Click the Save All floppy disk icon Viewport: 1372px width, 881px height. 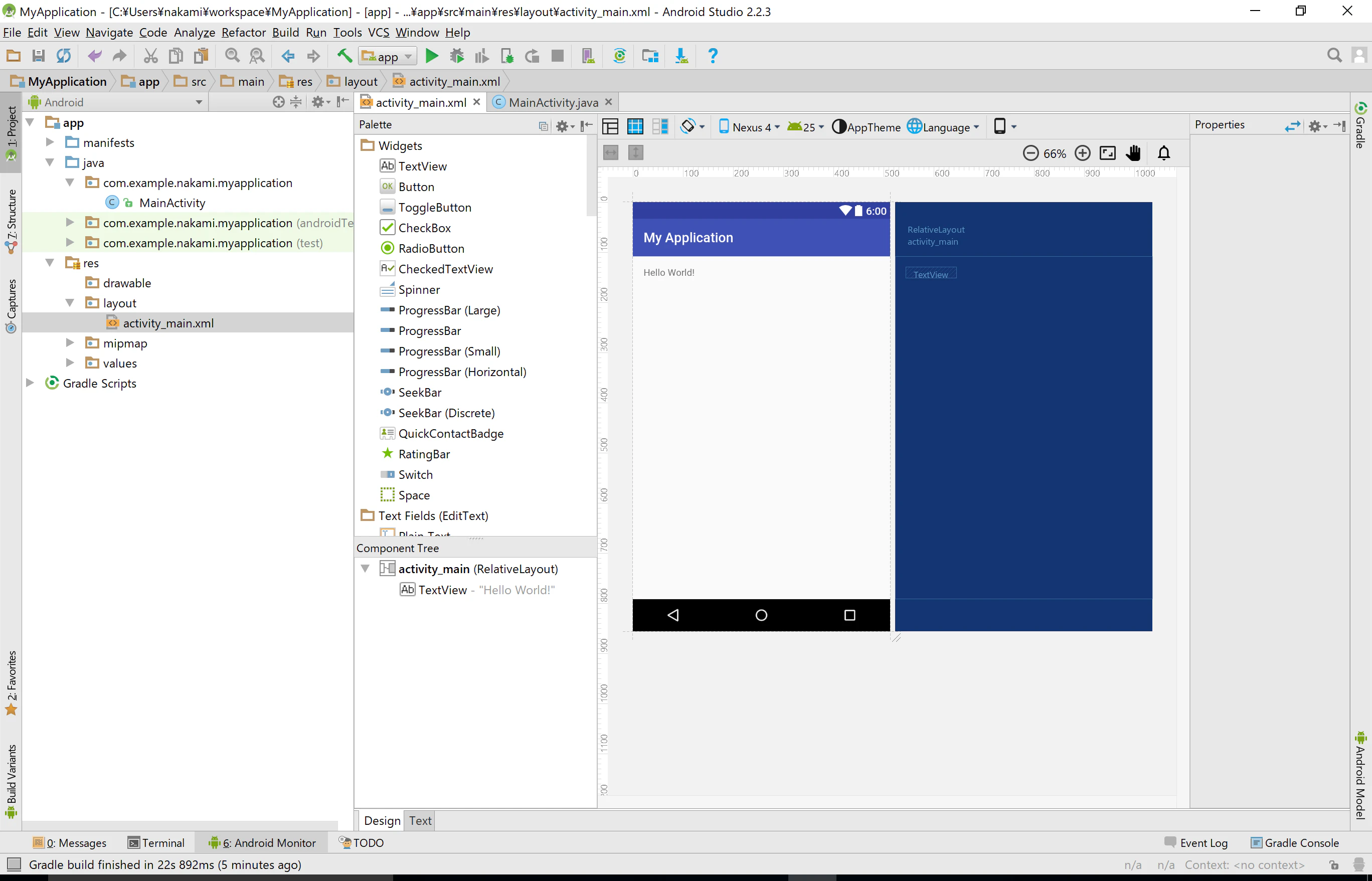click(x=38, y=56)
